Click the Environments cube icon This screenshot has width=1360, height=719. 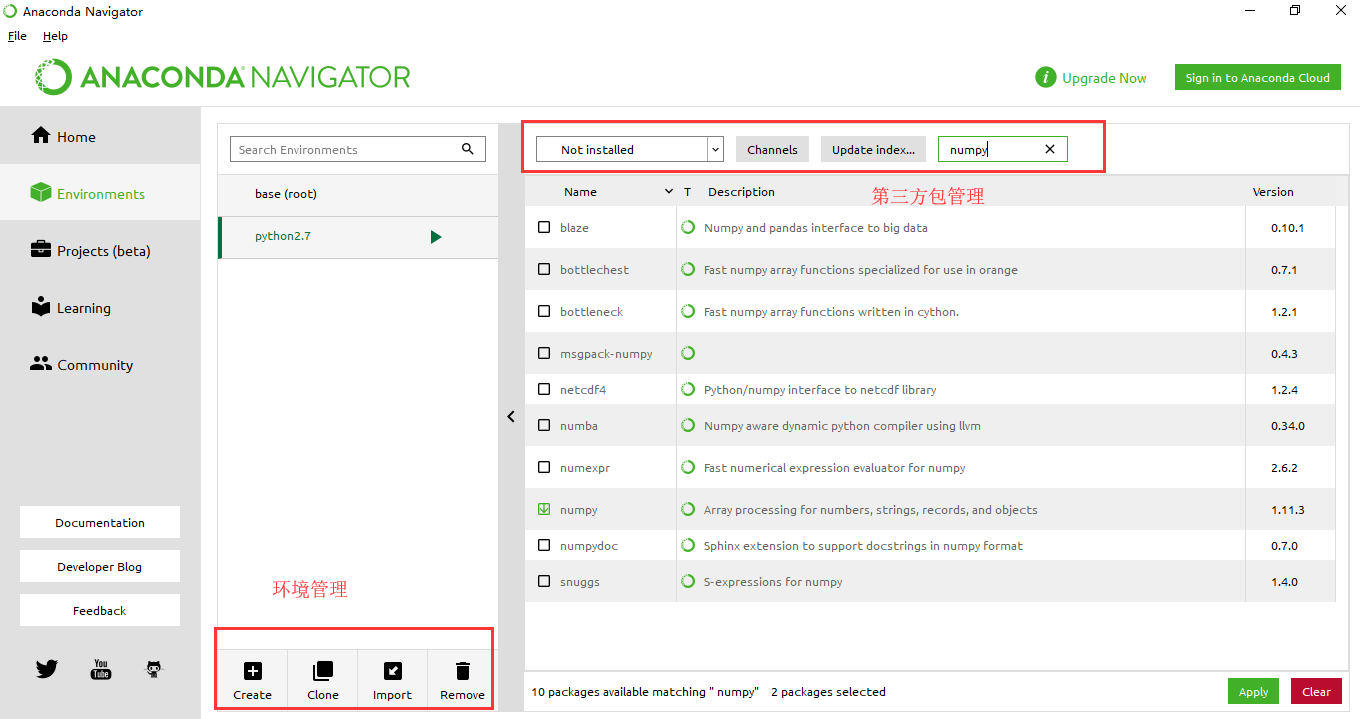(41, 192)
